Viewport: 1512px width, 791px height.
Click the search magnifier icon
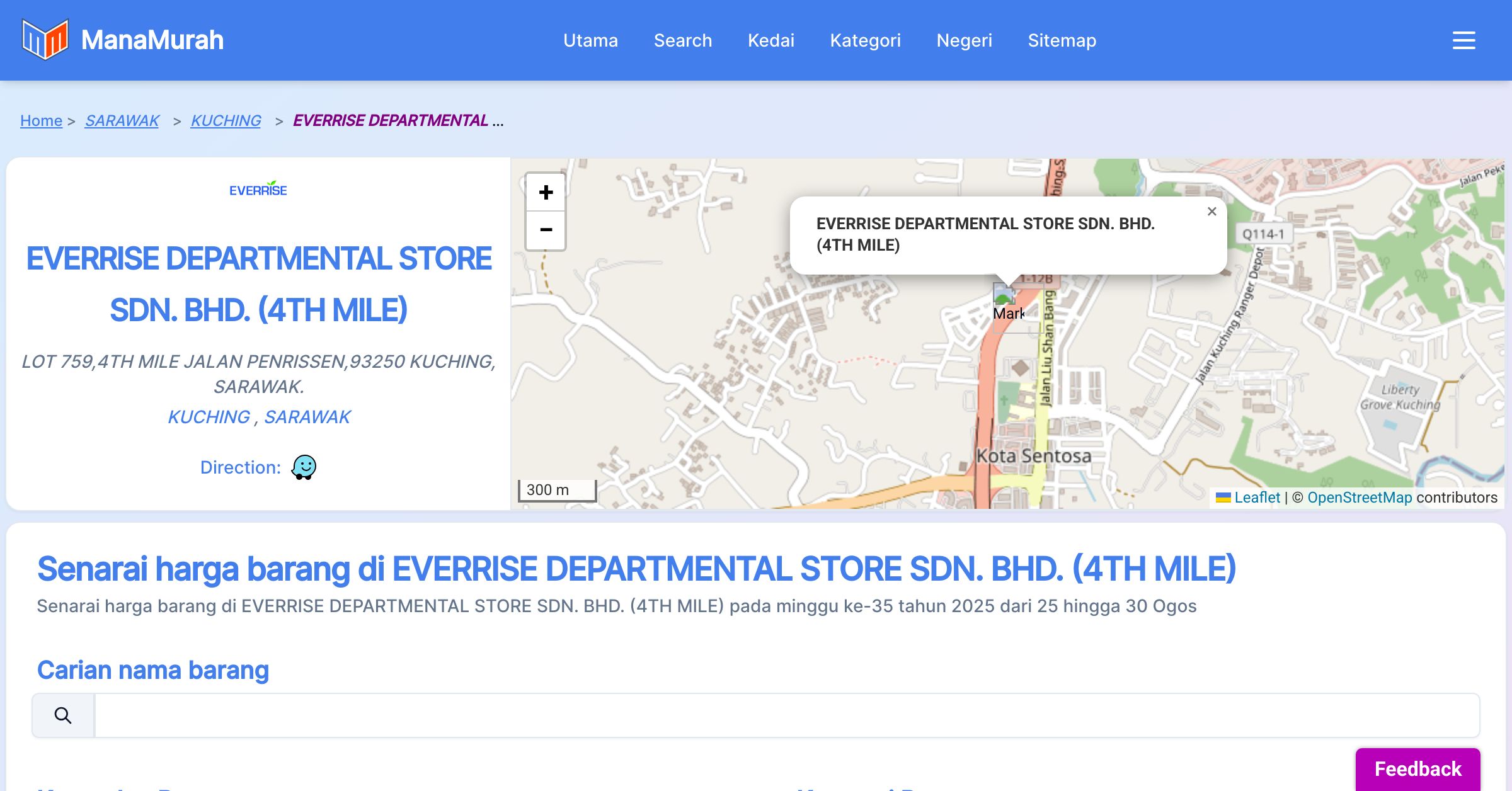tap(63, 715)
